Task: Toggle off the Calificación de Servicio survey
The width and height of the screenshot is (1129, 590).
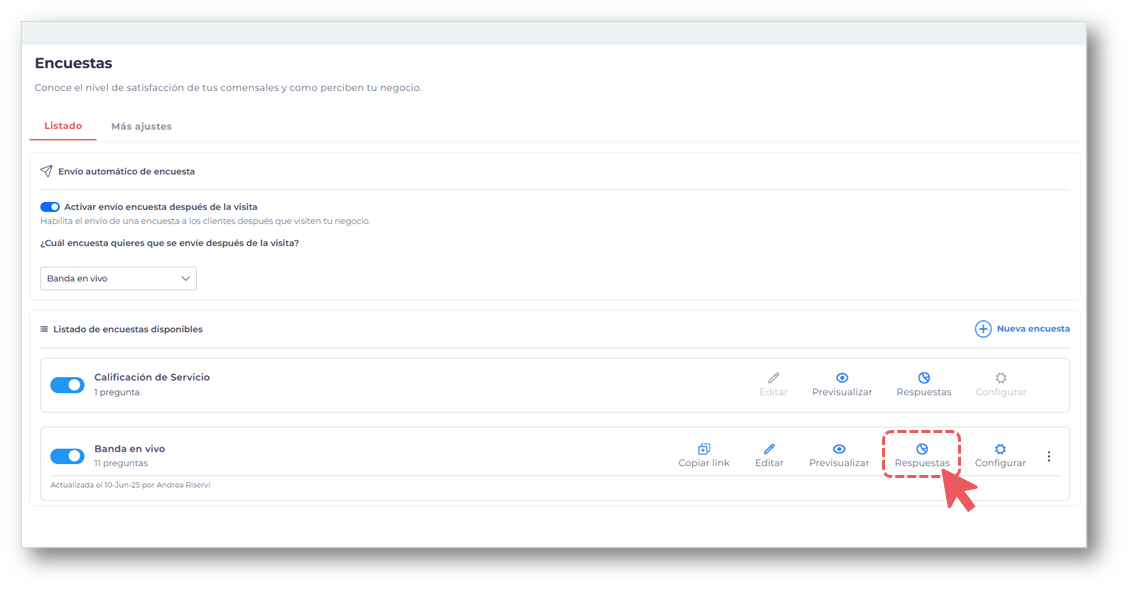Action: (x=67, y=385)
